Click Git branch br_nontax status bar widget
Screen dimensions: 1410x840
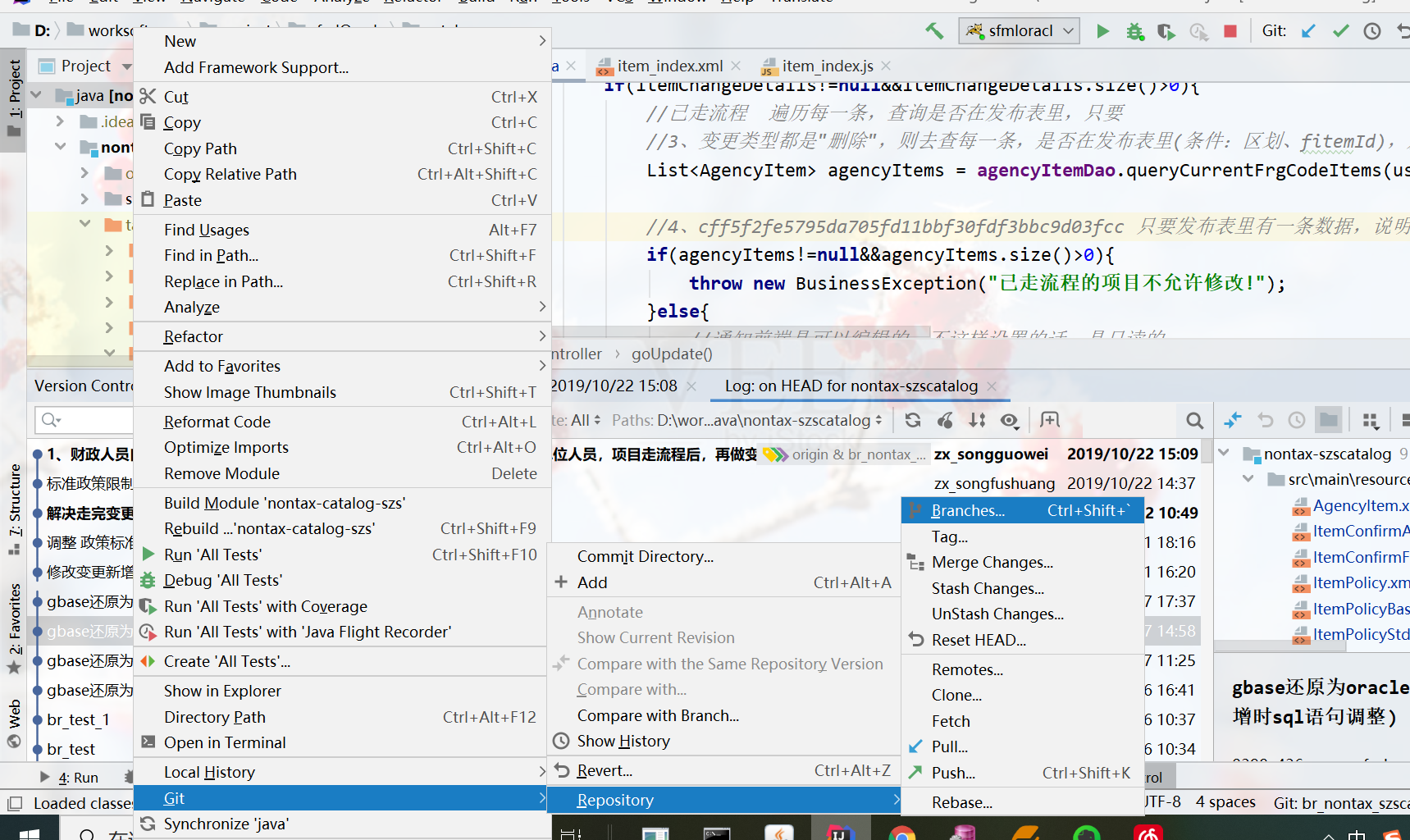tap(1340, 802)
